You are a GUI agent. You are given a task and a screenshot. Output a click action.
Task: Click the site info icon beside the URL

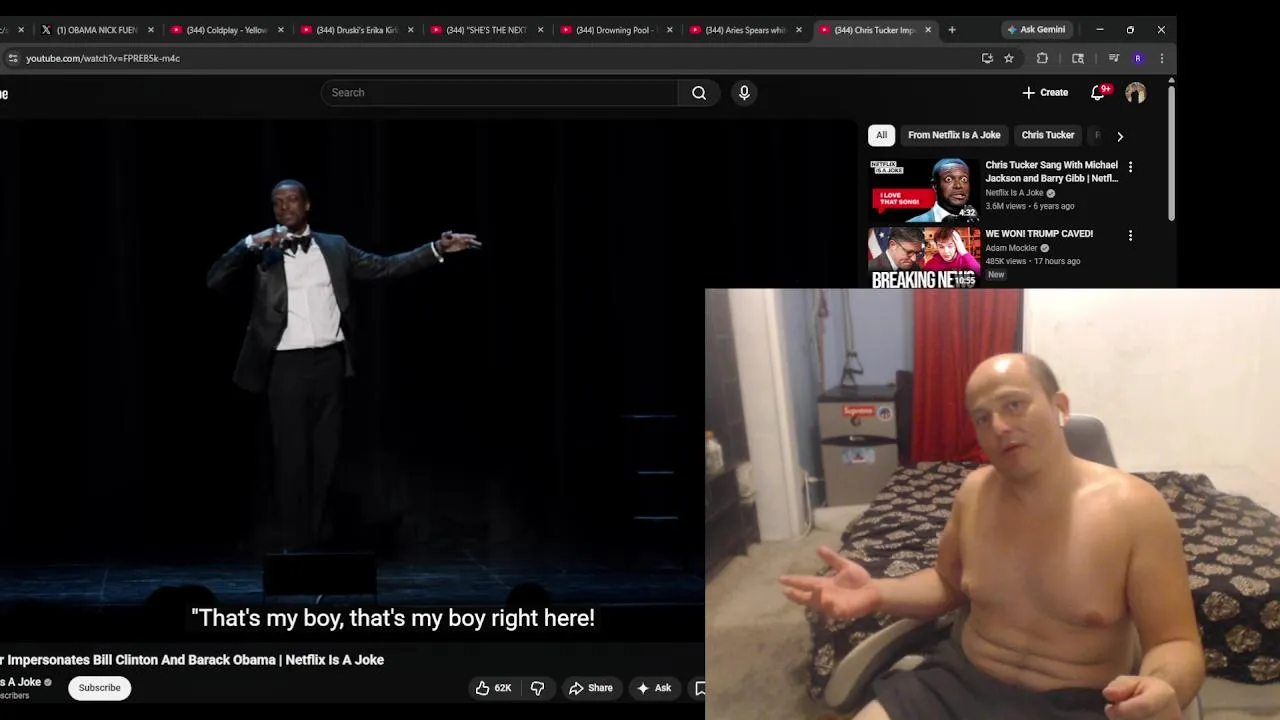12,58
